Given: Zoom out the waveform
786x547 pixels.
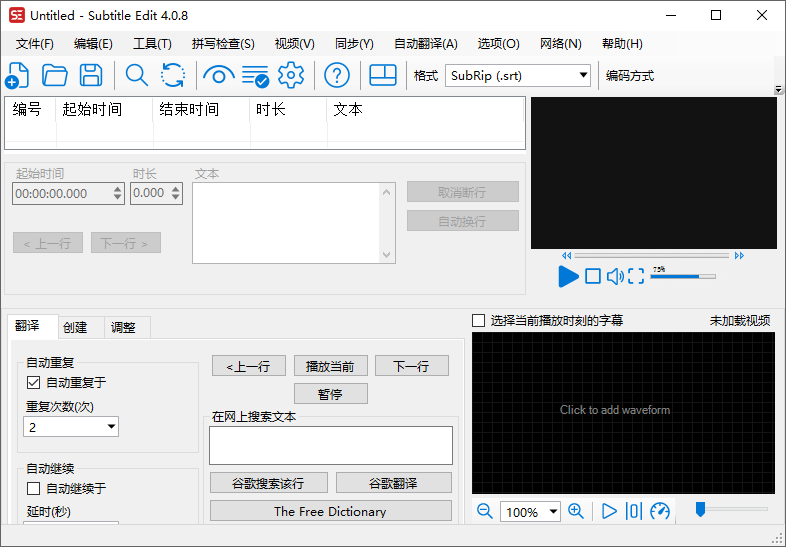Looking at the screenshot, I should click(485, 511).
